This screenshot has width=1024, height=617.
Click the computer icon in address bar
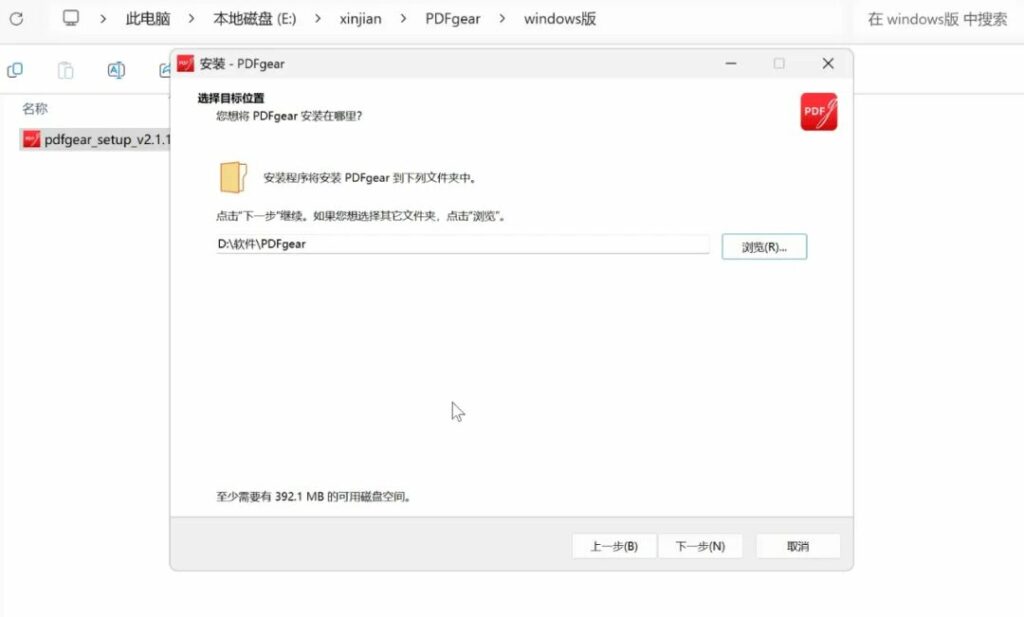pyautogui.click(x=70, y=18)
